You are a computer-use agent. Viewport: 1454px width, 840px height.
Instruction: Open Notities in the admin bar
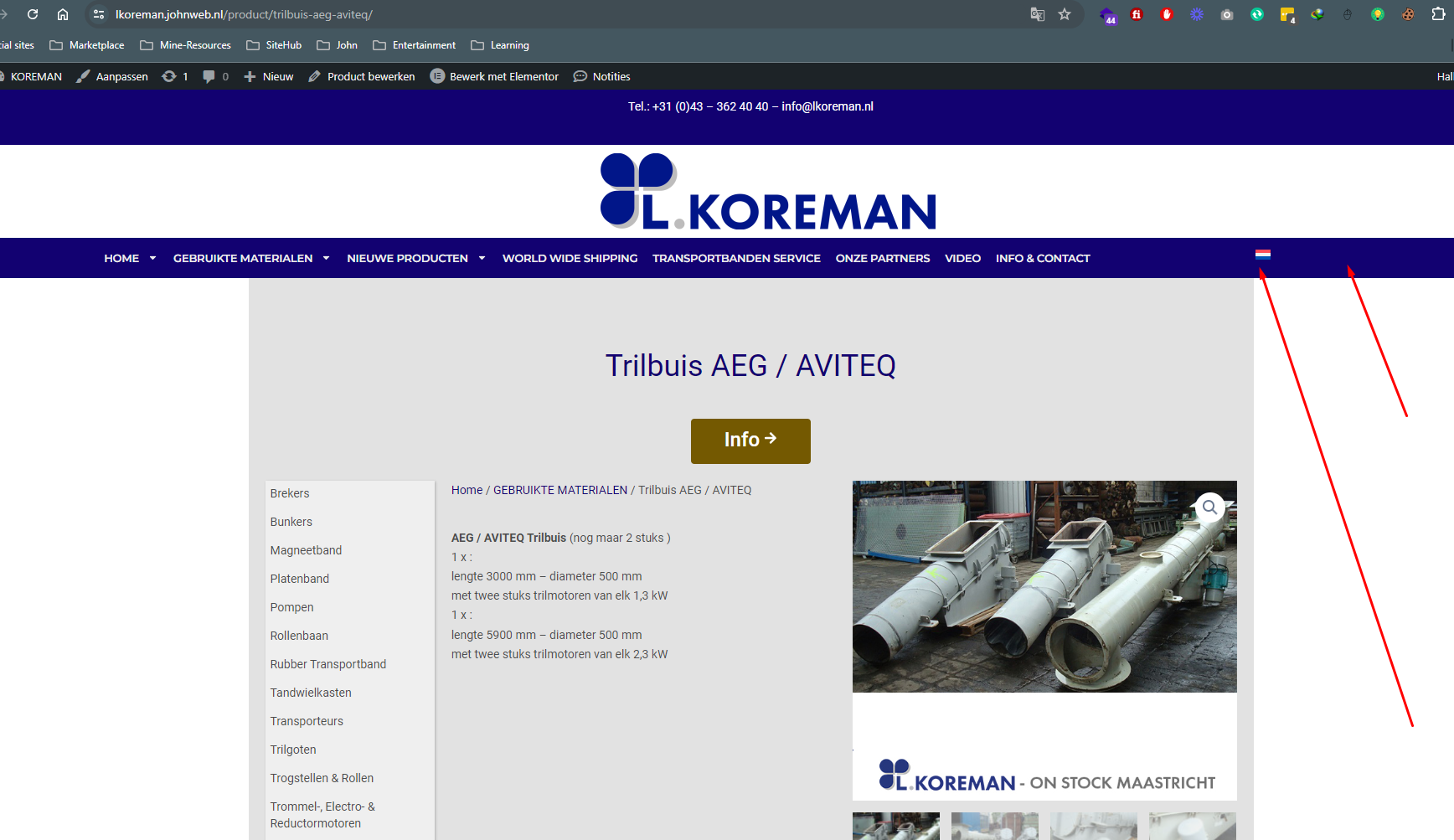(x=601, y=76)
